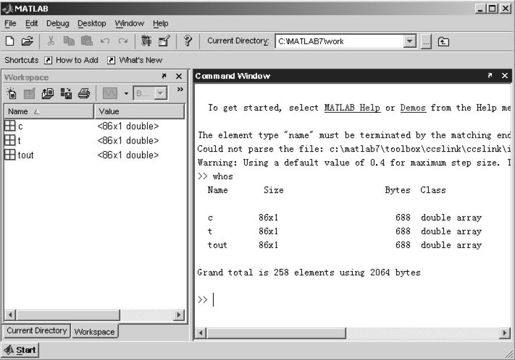Click the Open file folder icon
Viewport: 515px width, 360px height.
[27, 41]
